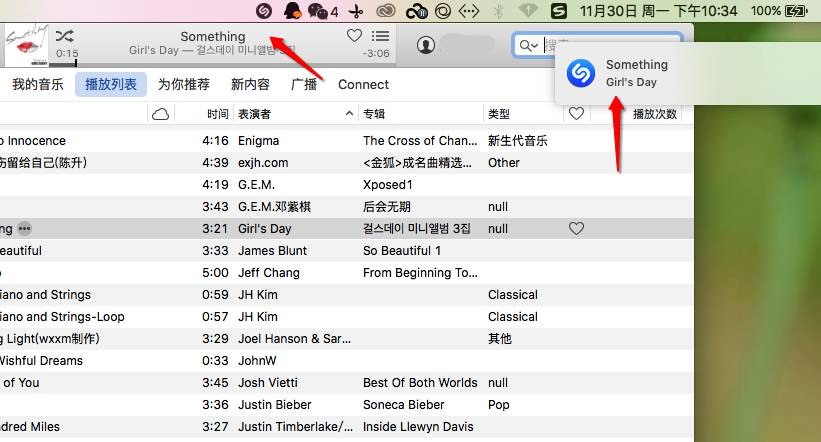The width and height of the screenshot is (821, 442).
Task: Open Bluetooth menu bar icon
Action: pyautogui.click(x=498, y=10)
